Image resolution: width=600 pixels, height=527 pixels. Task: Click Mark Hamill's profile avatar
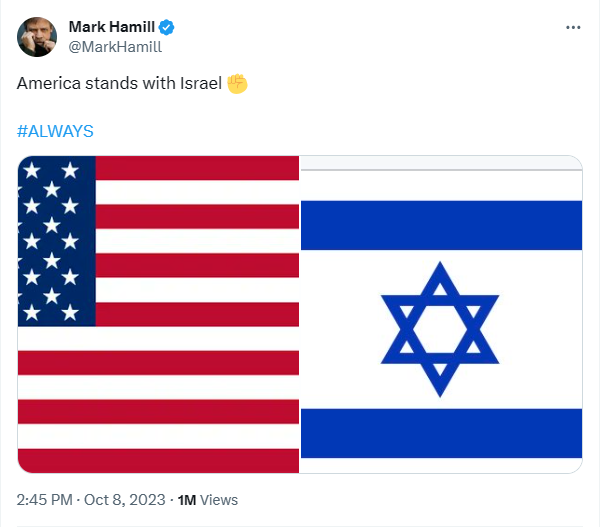coord(35,37)
